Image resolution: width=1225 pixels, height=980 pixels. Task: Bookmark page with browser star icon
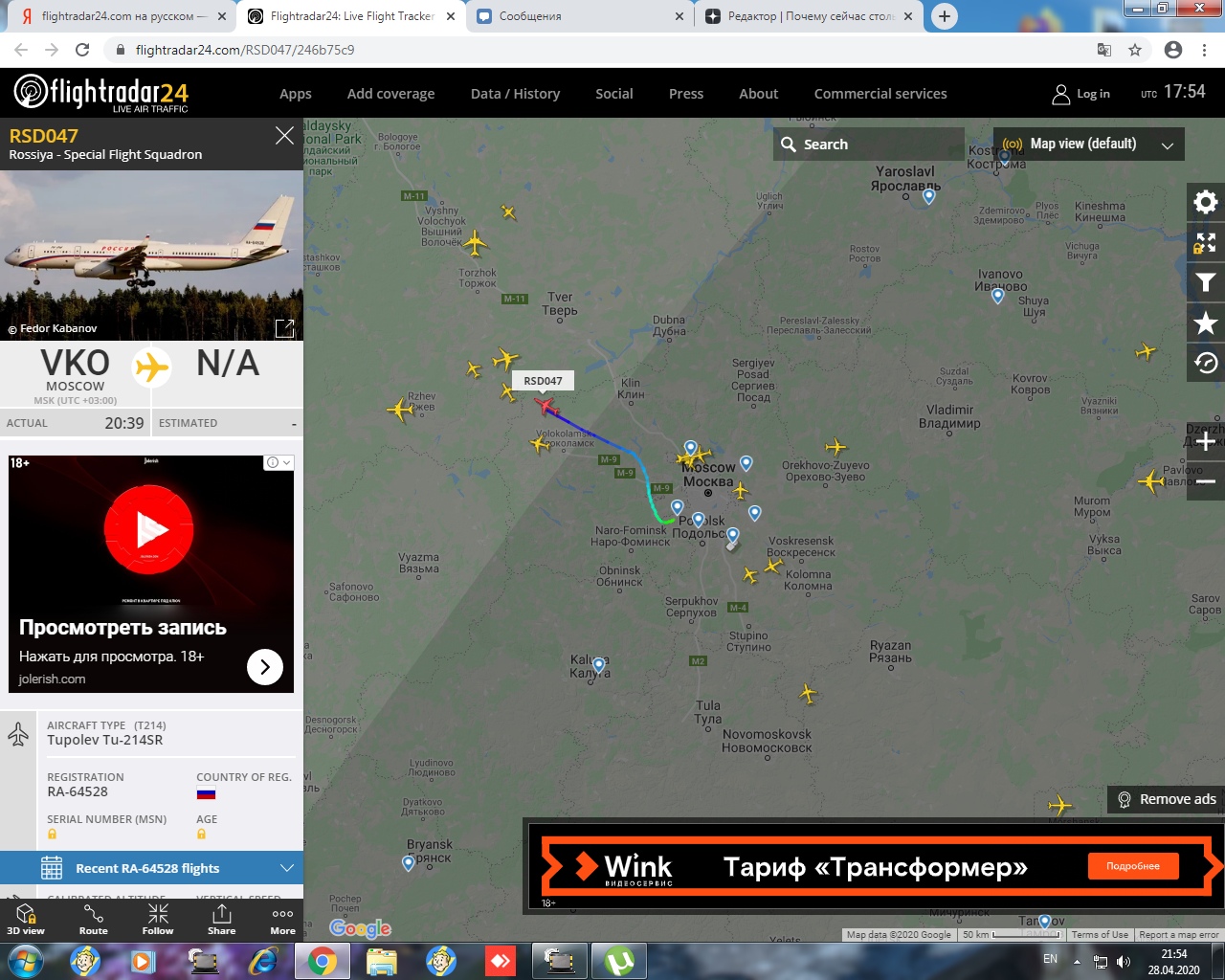point(1135,50)
